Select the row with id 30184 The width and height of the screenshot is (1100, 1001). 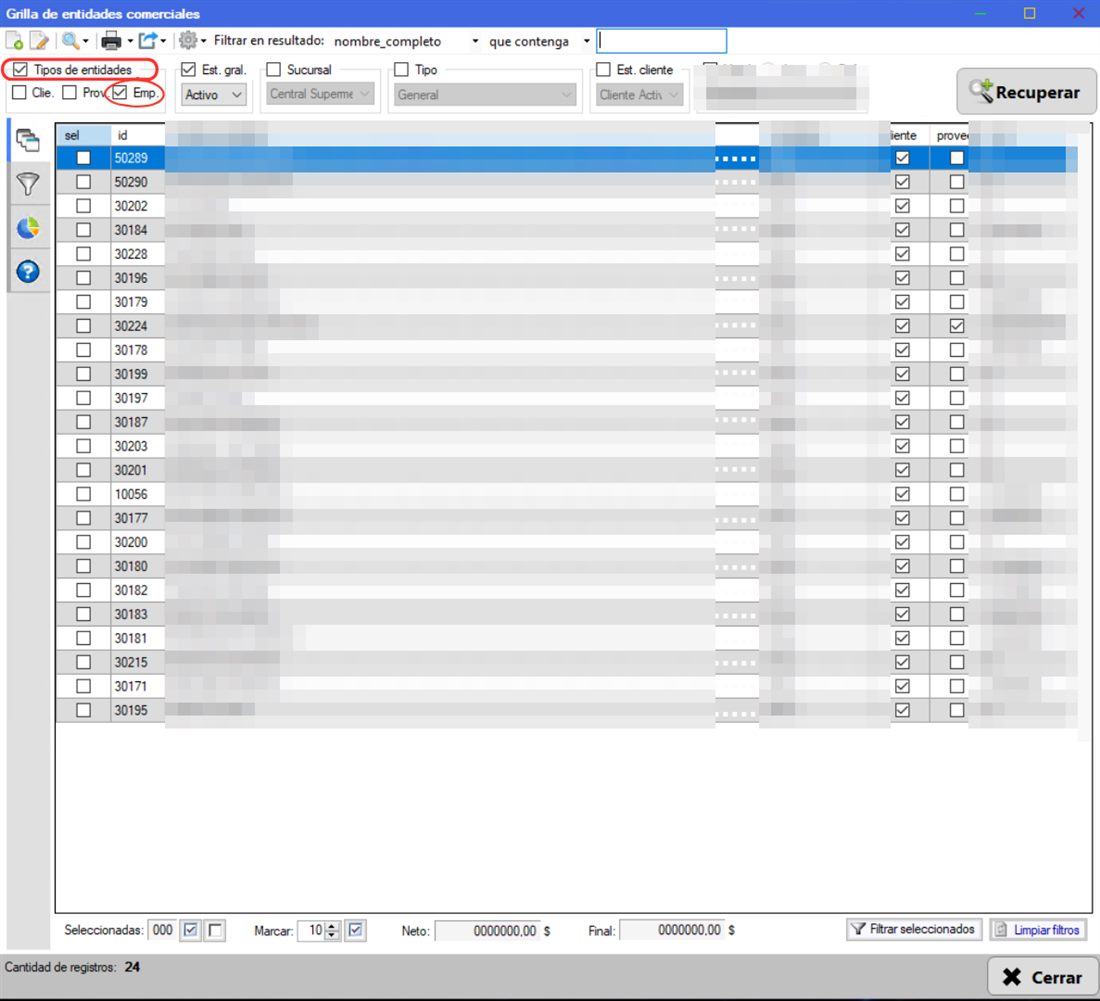click(x=567, y=230)
